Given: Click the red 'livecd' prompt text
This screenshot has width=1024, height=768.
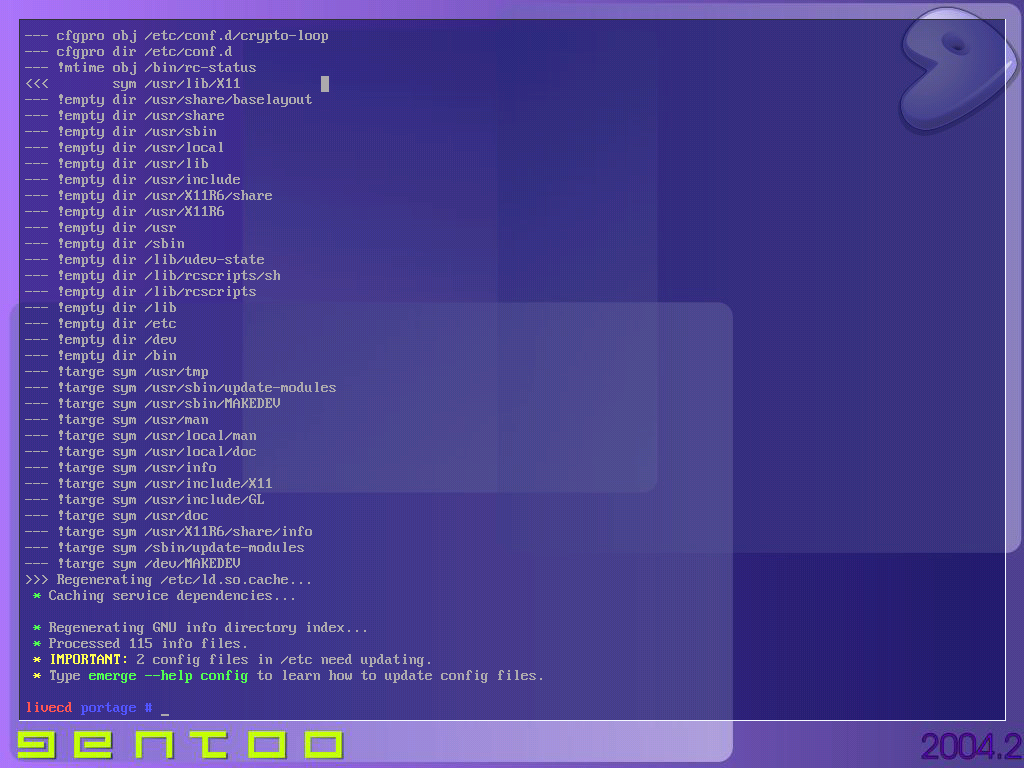Looking at the screenshot, I should click(48, 708).
